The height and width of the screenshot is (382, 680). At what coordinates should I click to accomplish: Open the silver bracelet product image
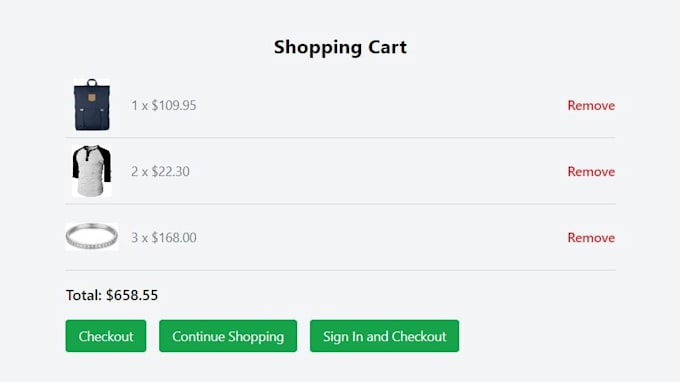(92, 237)
